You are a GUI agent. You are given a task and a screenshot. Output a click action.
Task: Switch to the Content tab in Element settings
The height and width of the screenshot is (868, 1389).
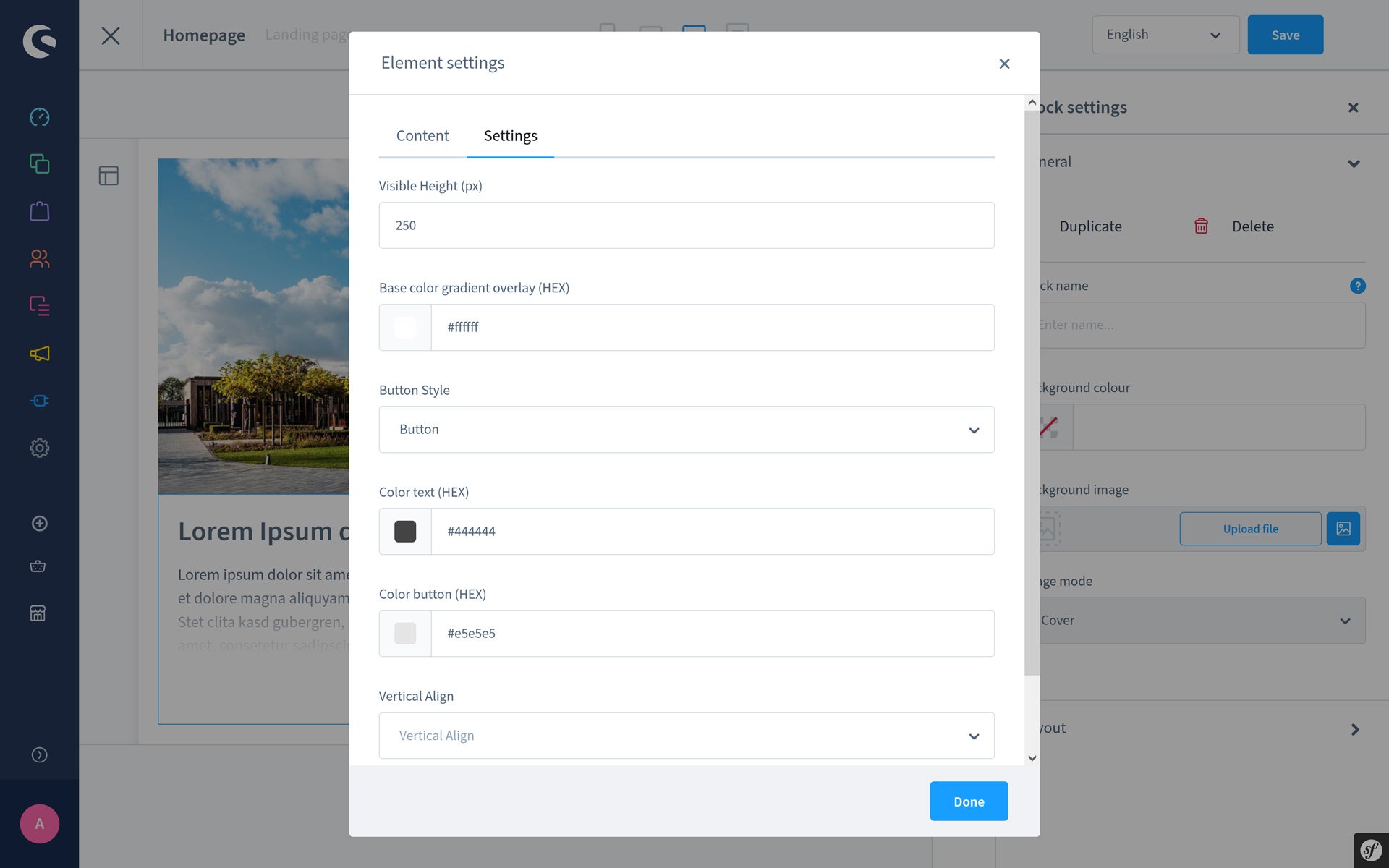point(422,134)
